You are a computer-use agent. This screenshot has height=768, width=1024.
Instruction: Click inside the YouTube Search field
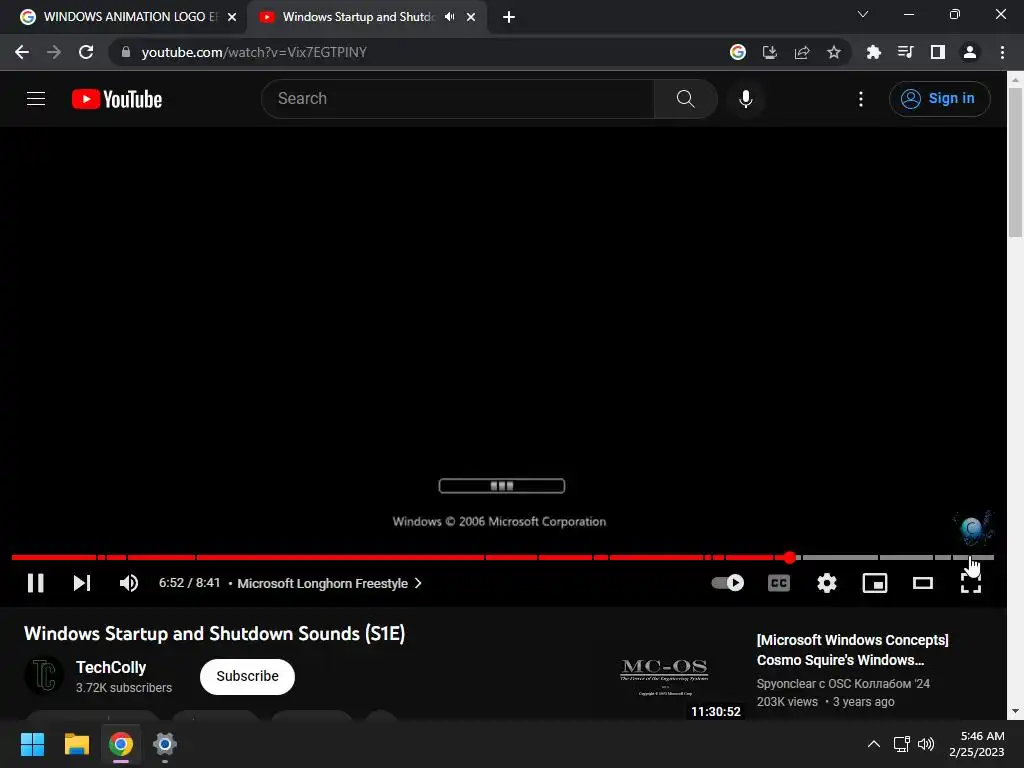[457, 99]
